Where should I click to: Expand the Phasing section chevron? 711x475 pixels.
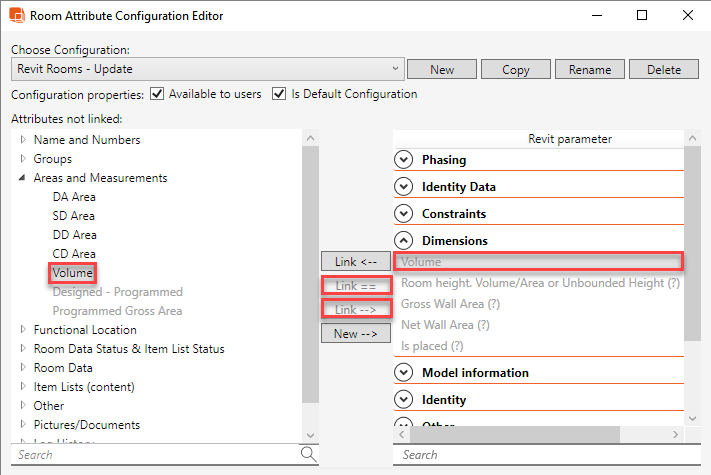pyautogui.click(x=404, y=160)
